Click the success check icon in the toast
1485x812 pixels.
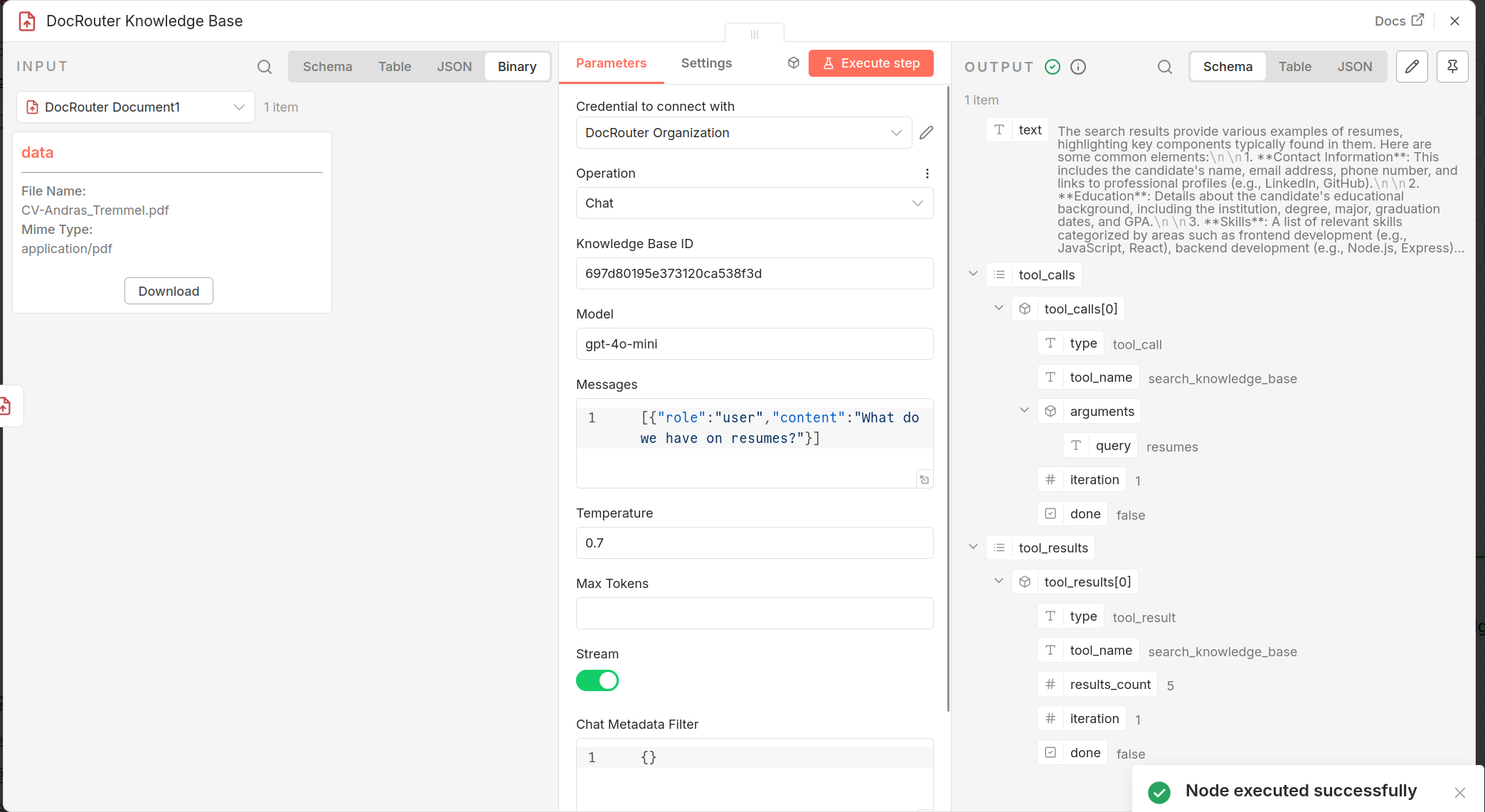click(1159, 792)
